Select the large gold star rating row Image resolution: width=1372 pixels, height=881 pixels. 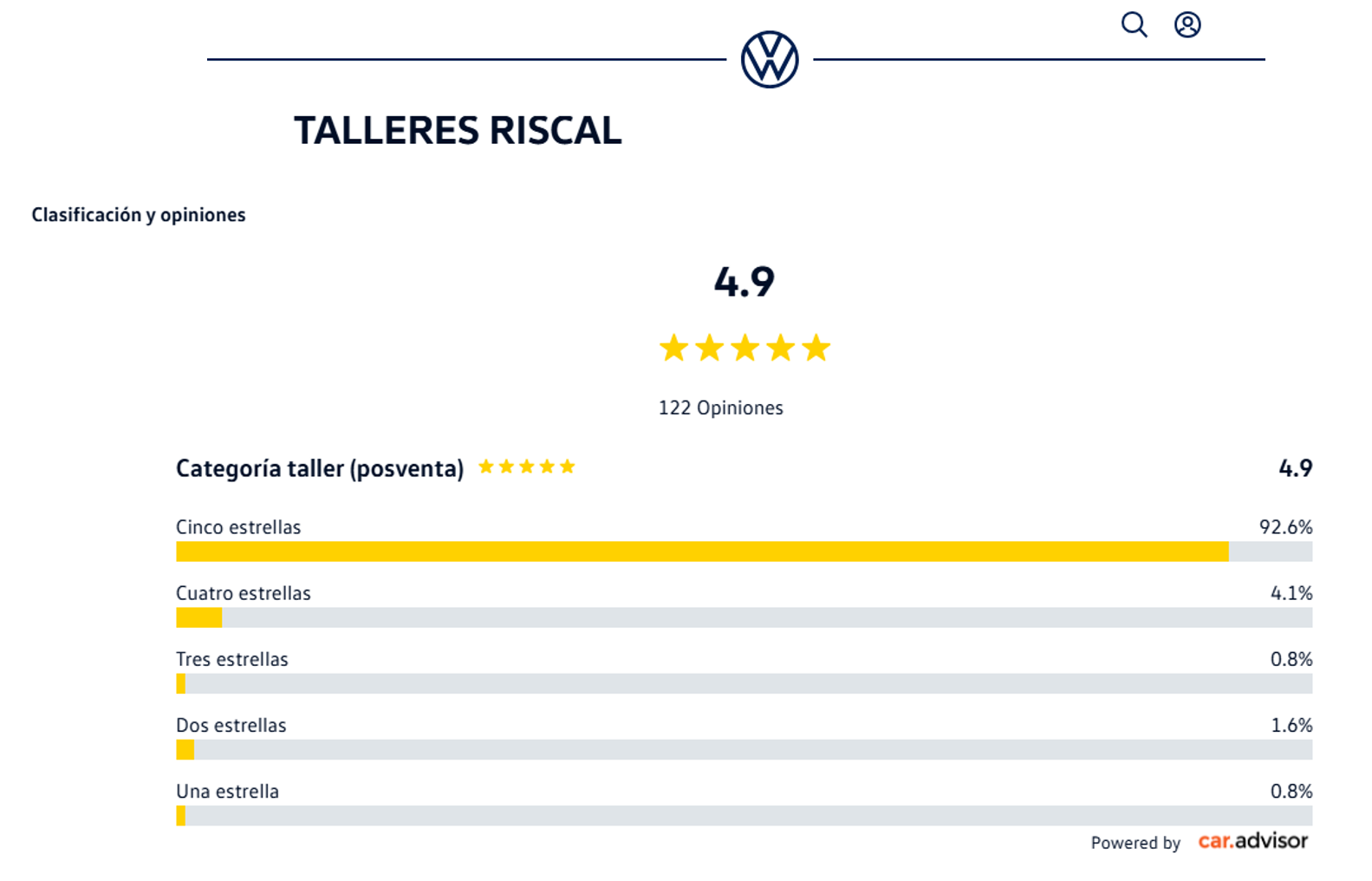click(745, 348)
